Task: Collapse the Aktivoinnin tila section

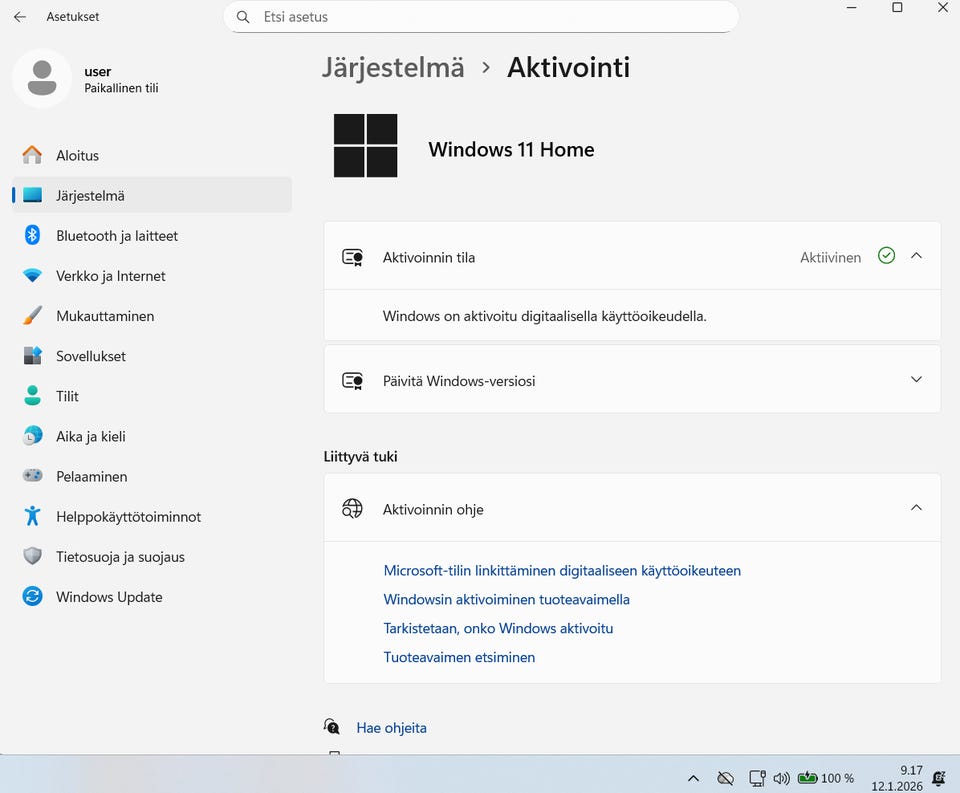Action: [x=916, y=256]
